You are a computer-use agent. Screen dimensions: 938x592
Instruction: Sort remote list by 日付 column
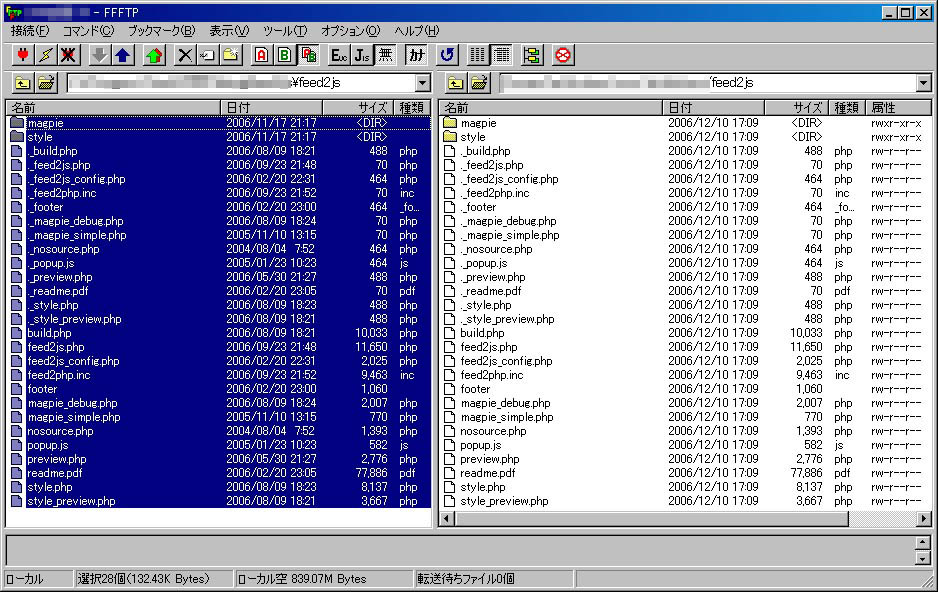(x=714, y=108)
